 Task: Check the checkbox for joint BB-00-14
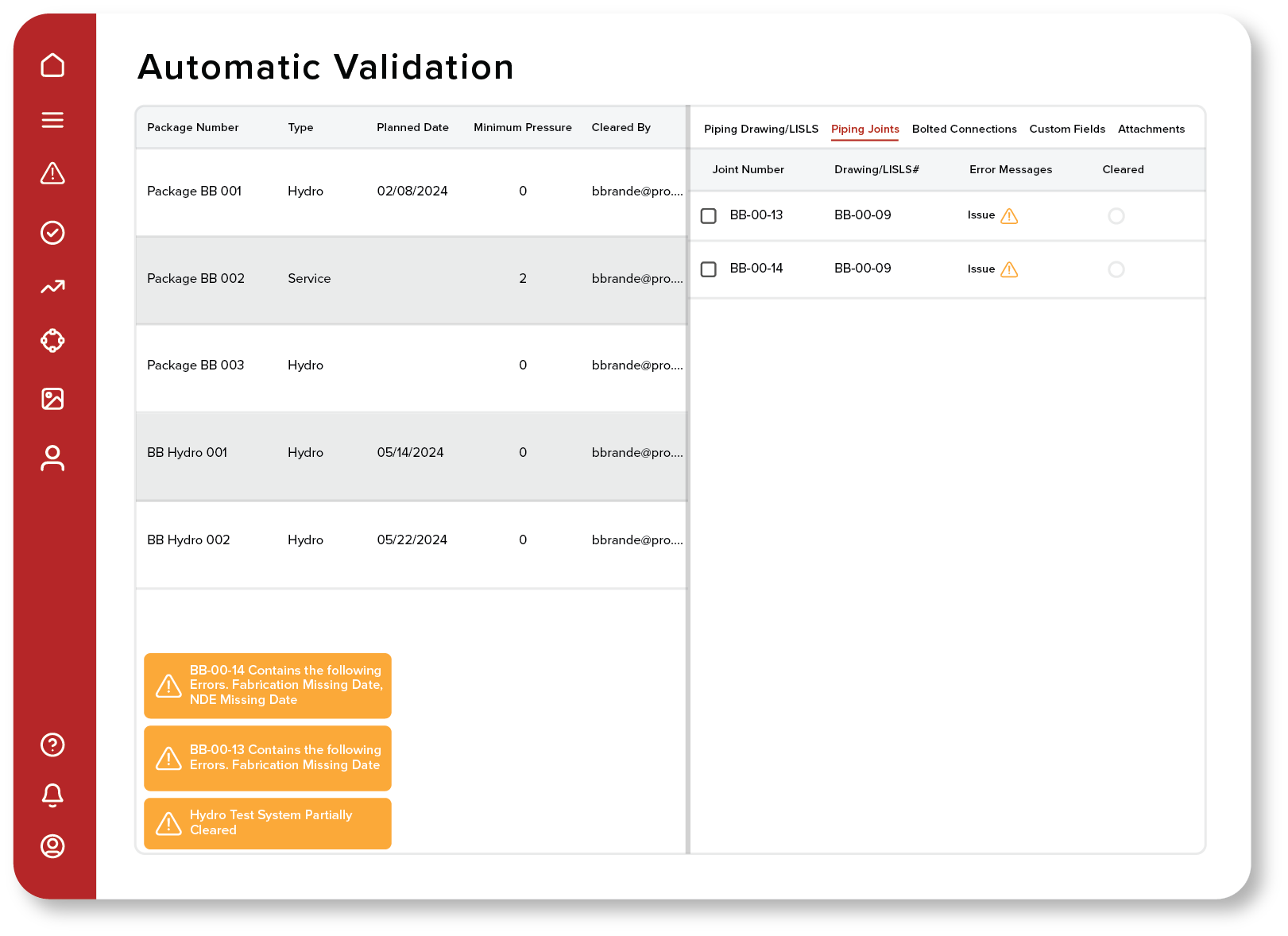pos(708,269)
